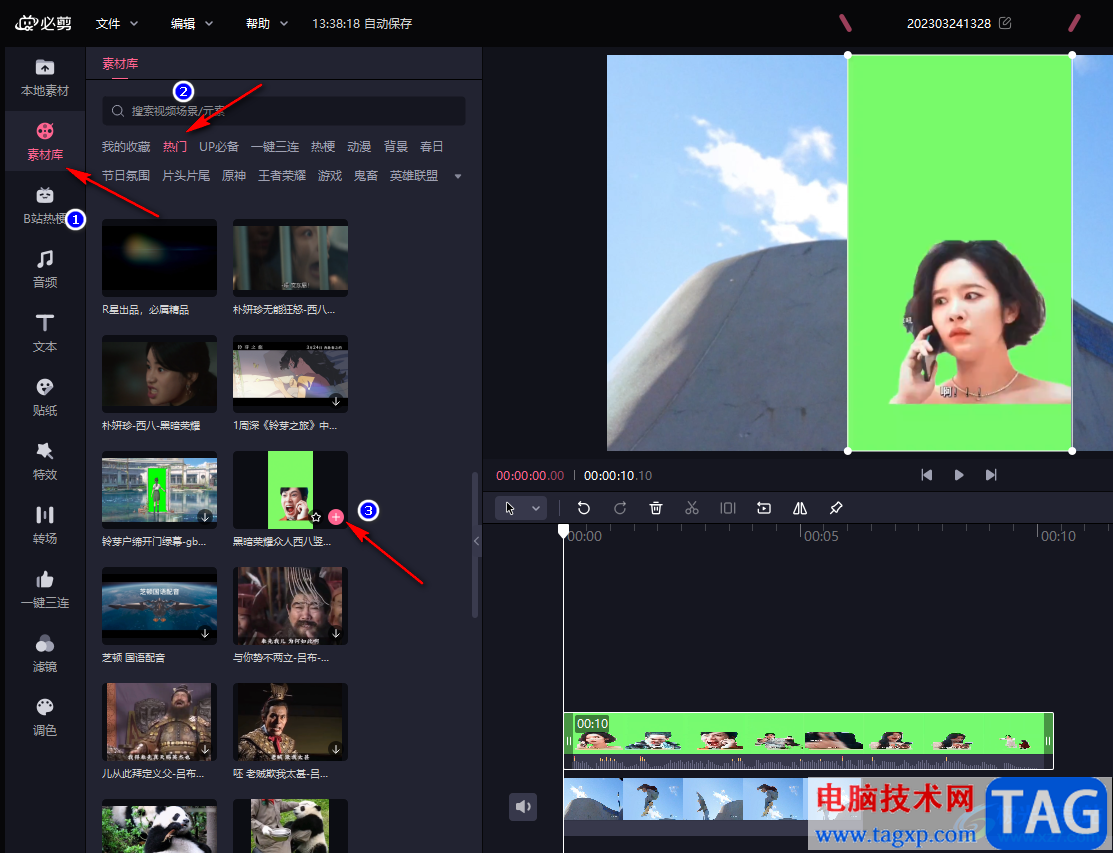
Task: Select the 热梗 category
Action: click(x=323, y=146)
